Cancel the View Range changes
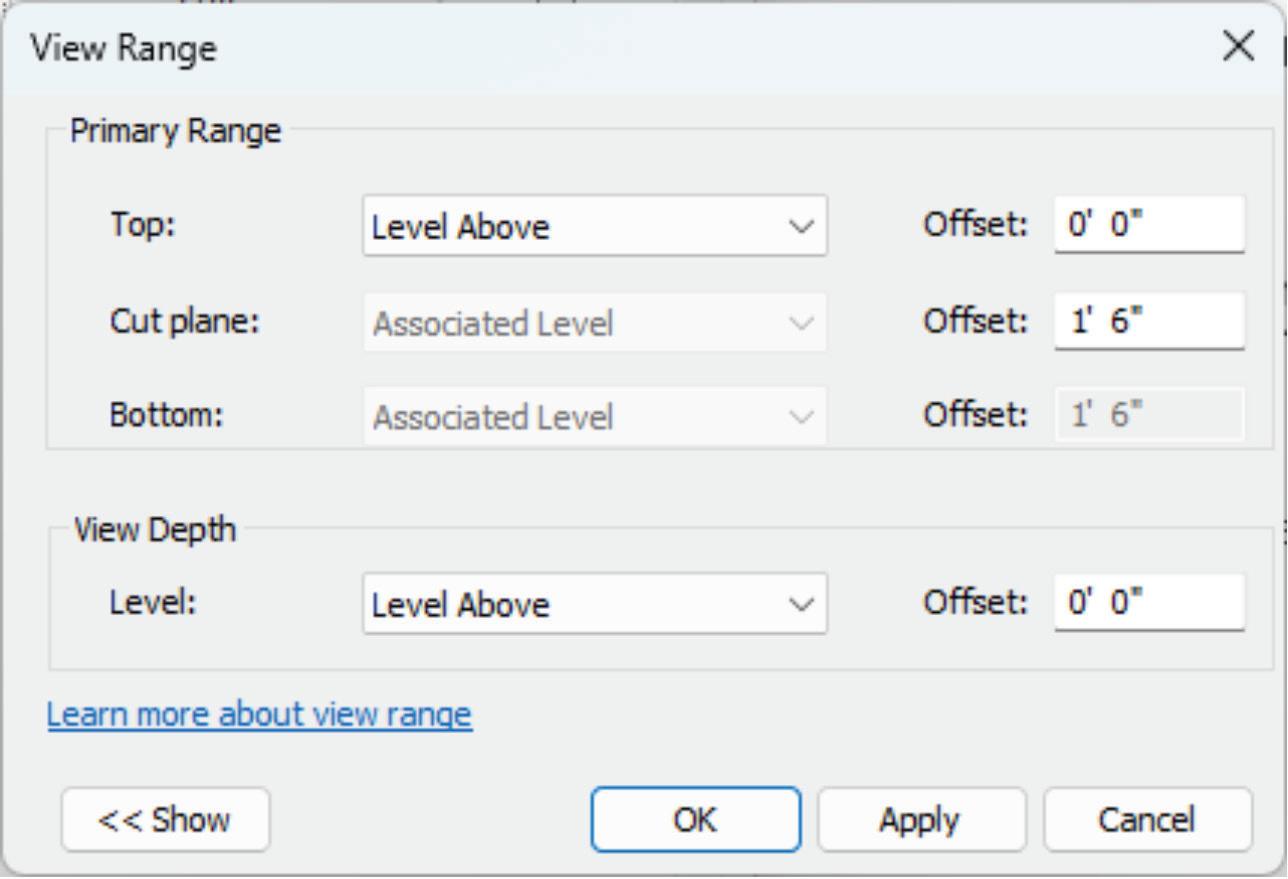 [x=1147, y=820]
